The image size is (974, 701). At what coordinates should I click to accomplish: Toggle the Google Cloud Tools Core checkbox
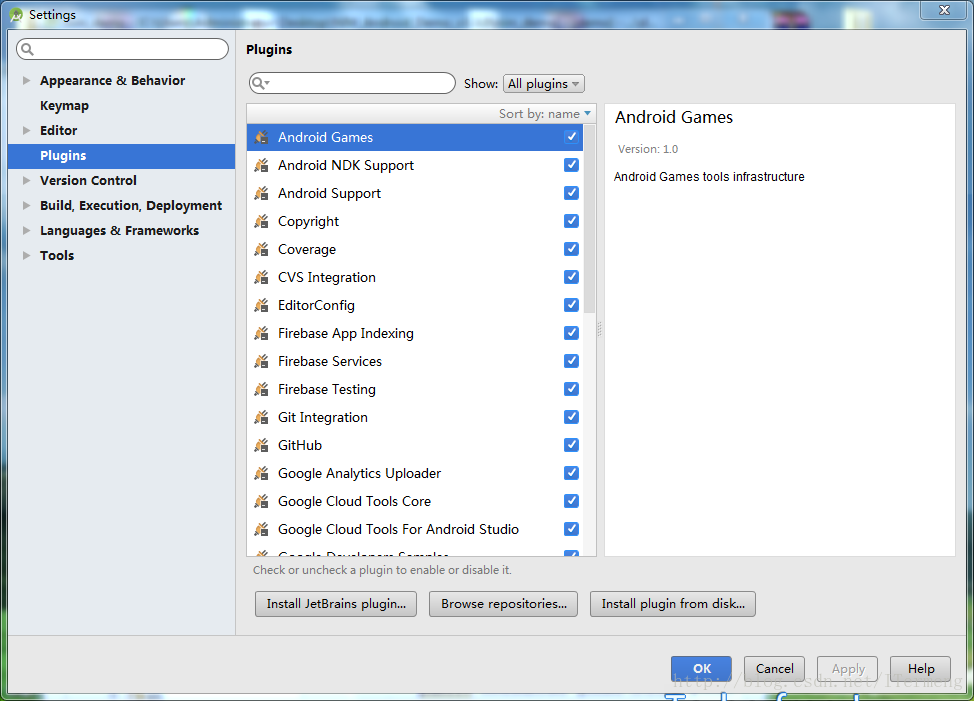pos(571,500)
